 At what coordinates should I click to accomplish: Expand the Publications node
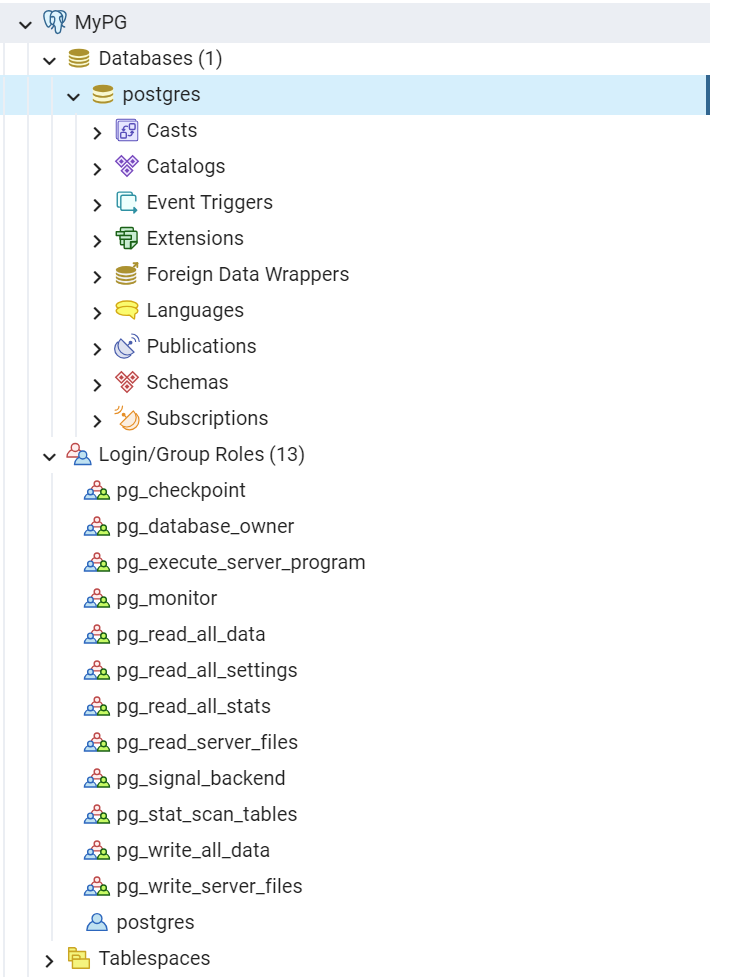point(97,349)
